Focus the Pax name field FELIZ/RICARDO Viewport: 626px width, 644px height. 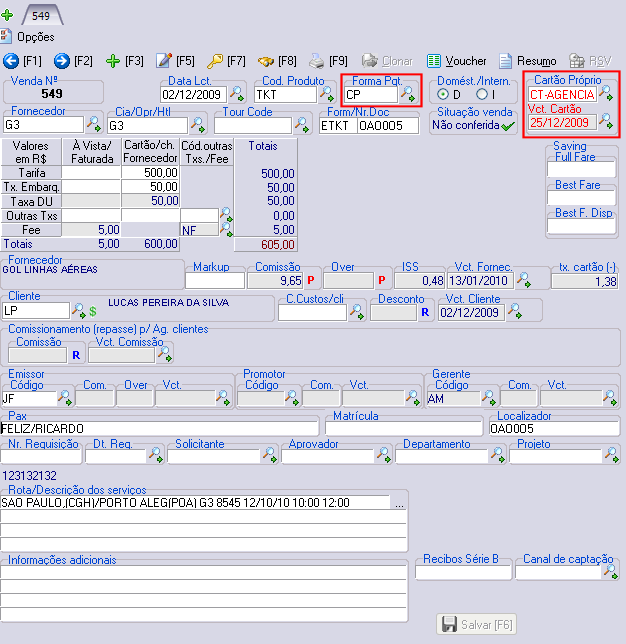[x=159, y=429]
